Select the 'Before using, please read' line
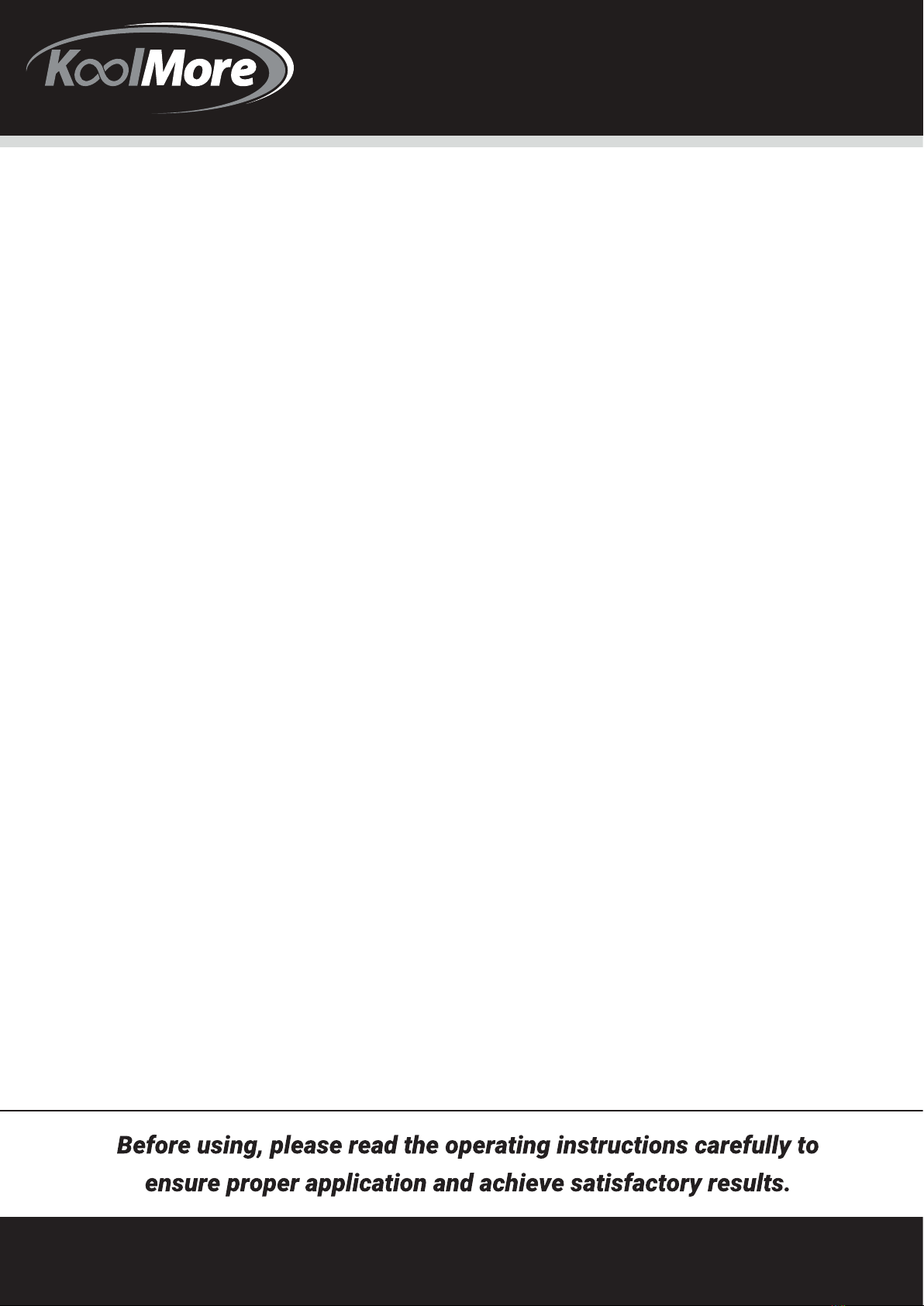 (x=467, y=1145)
